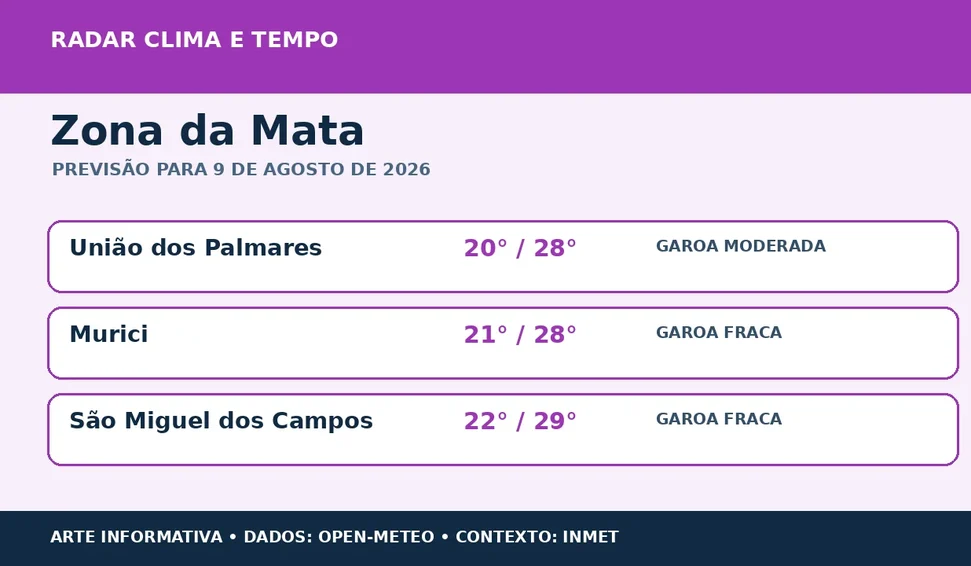Click the forecast date 9 de agosto de 2026
Image resolution: width=971 pixels, height=566 pixels.
coord(321,170)
